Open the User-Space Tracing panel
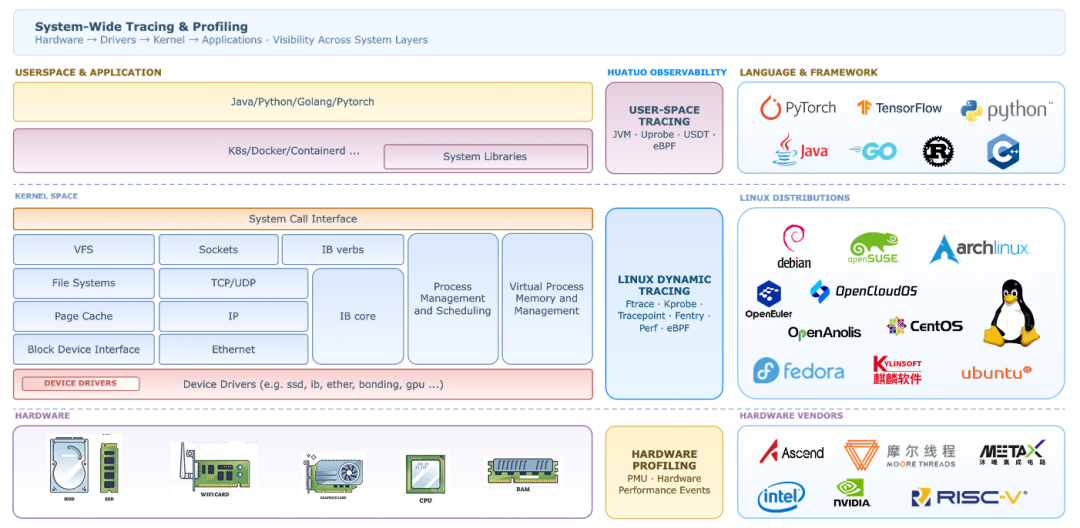1080x528 pixels. click(664, 128)
